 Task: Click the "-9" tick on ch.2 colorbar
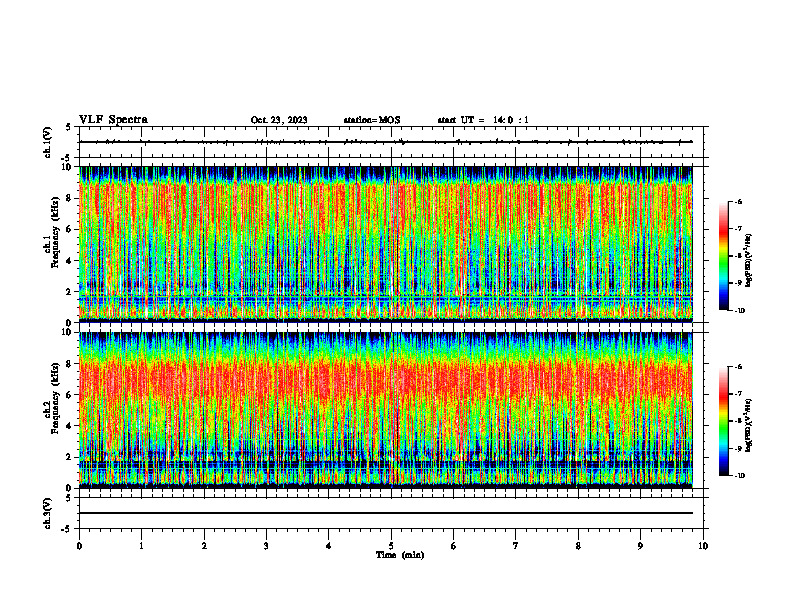click(x=738, y=448)
